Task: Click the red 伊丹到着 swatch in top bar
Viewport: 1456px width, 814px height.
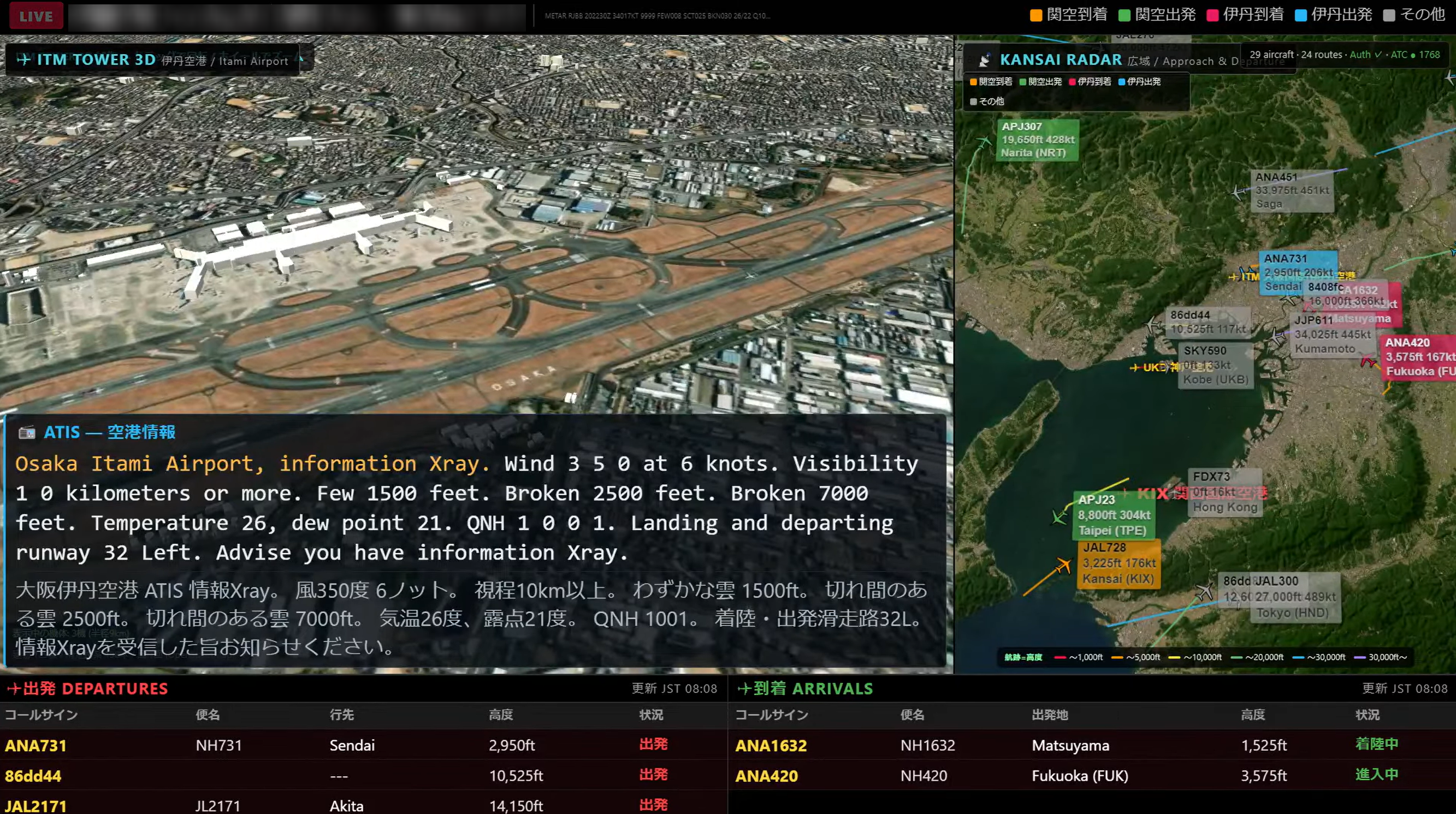Action: pyautogui.click(x=1212, y=15)
